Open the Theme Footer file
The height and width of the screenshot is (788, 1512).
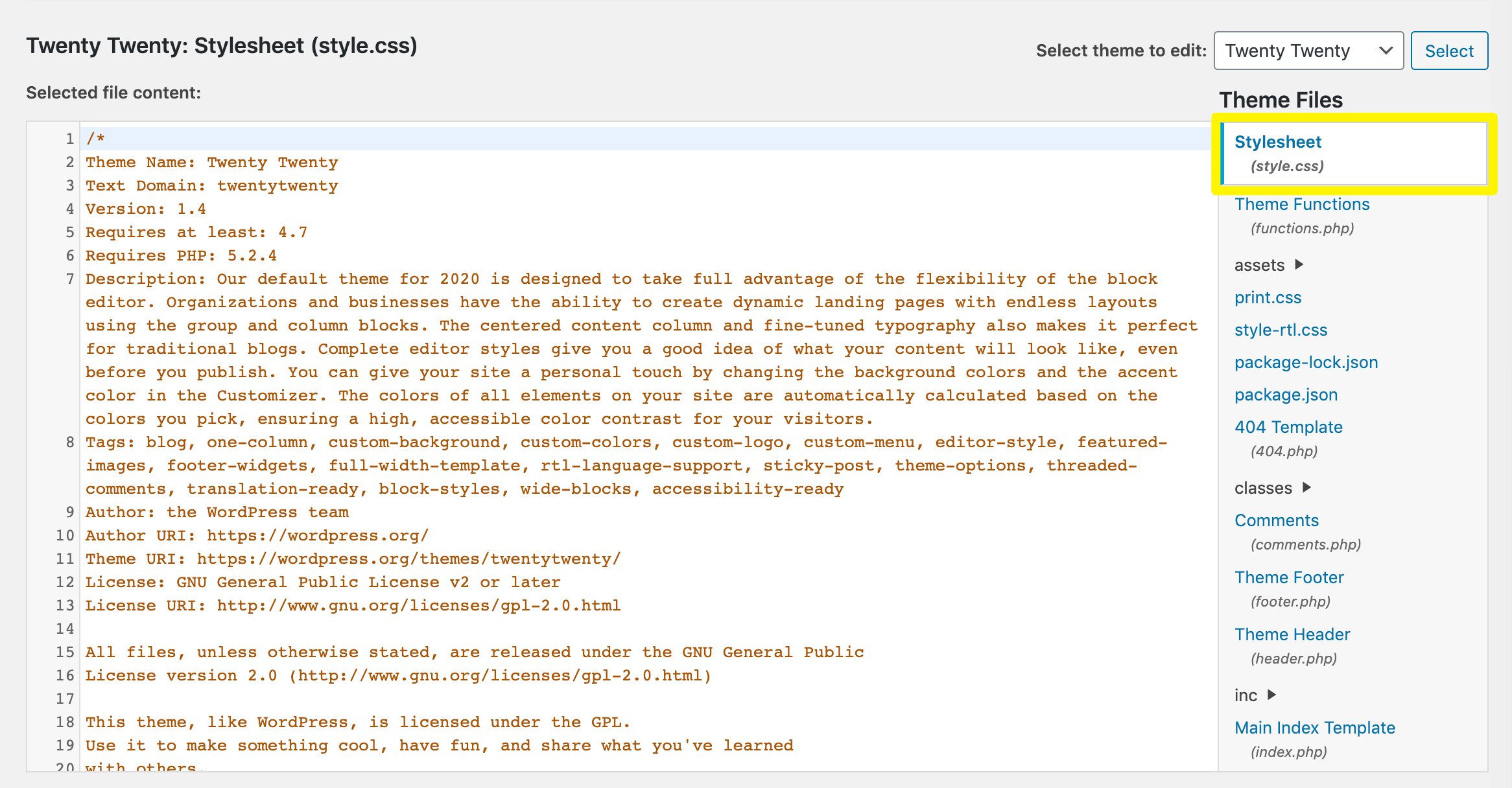tap(1289, 577)
